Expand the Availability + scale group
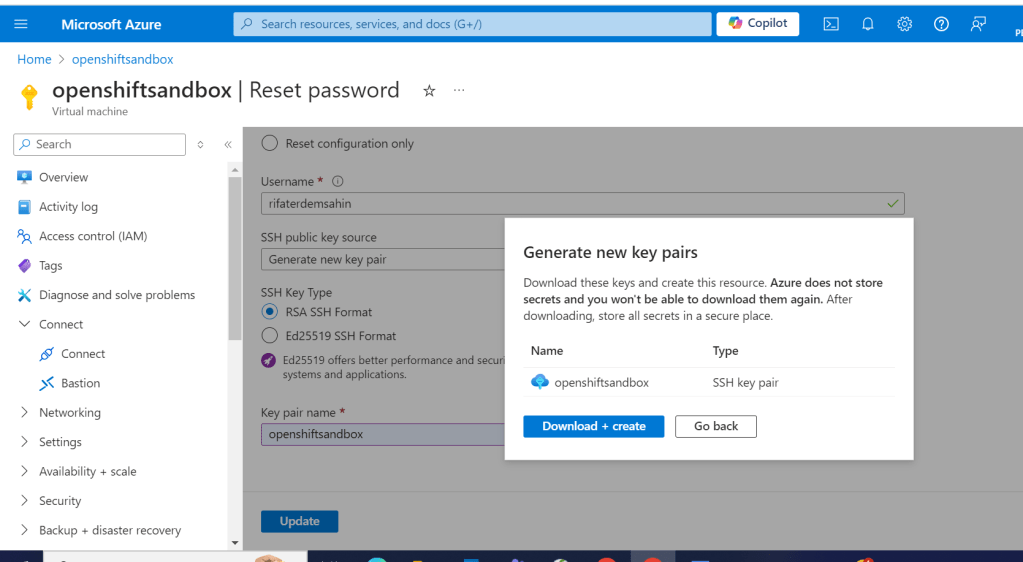The width and height of the screenshot is (1023, 562). pyautogui.click(x=24, y=471)
